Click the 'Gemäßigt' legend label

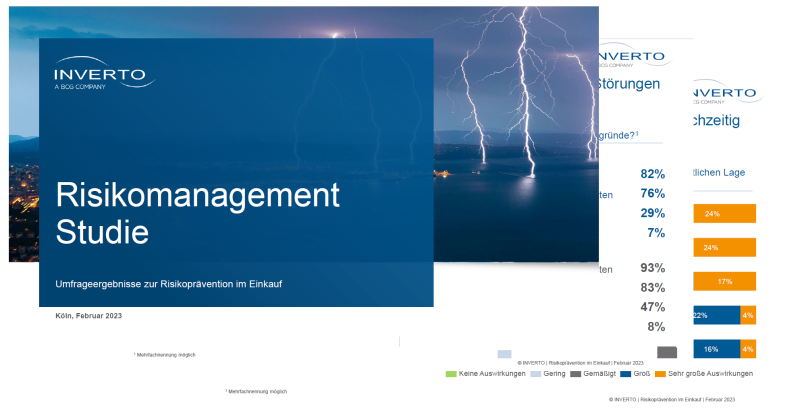tap(599, 374)
